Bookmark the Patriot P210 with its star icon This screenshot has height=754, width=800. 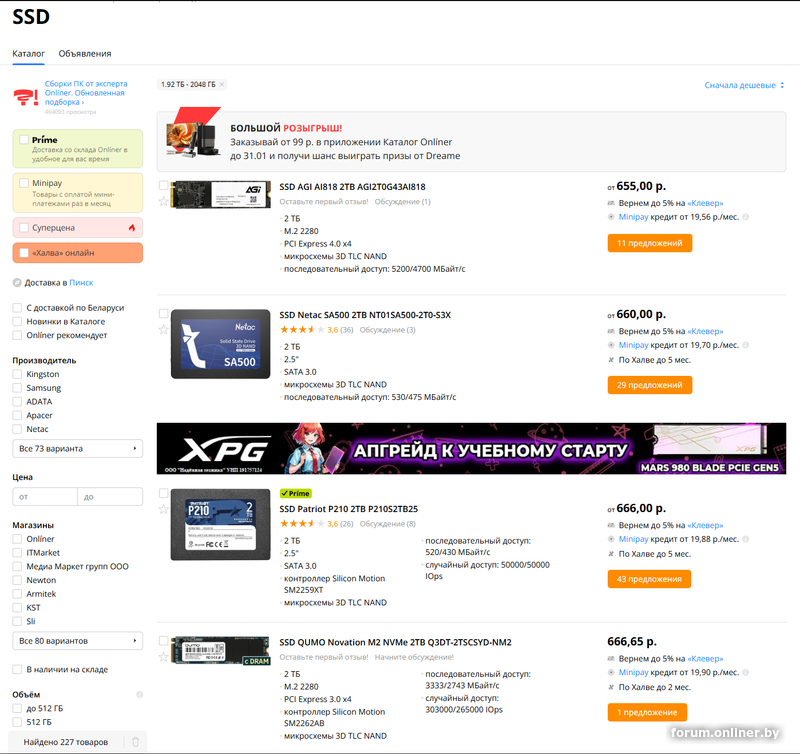[x=163, y=509]
